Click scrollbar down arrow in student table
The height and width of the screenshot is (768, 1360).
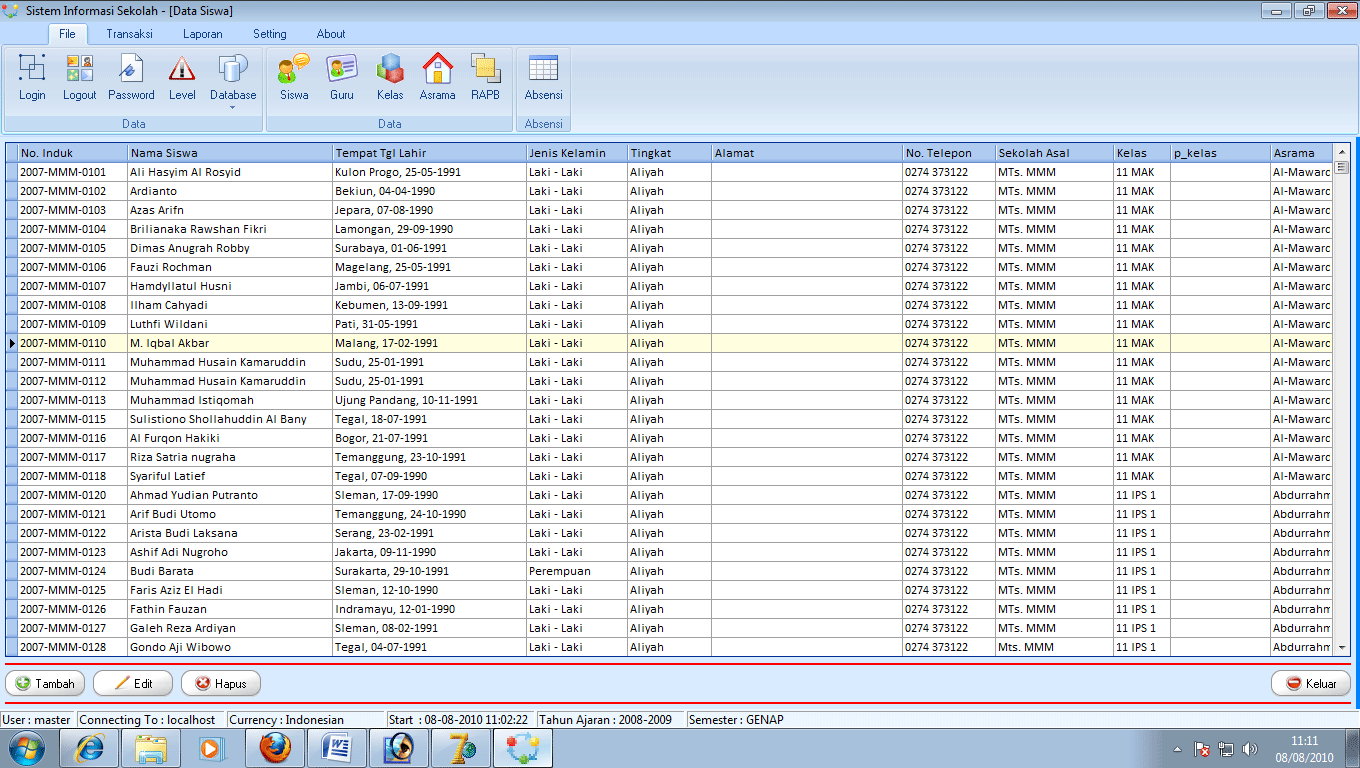(1342, 648)
